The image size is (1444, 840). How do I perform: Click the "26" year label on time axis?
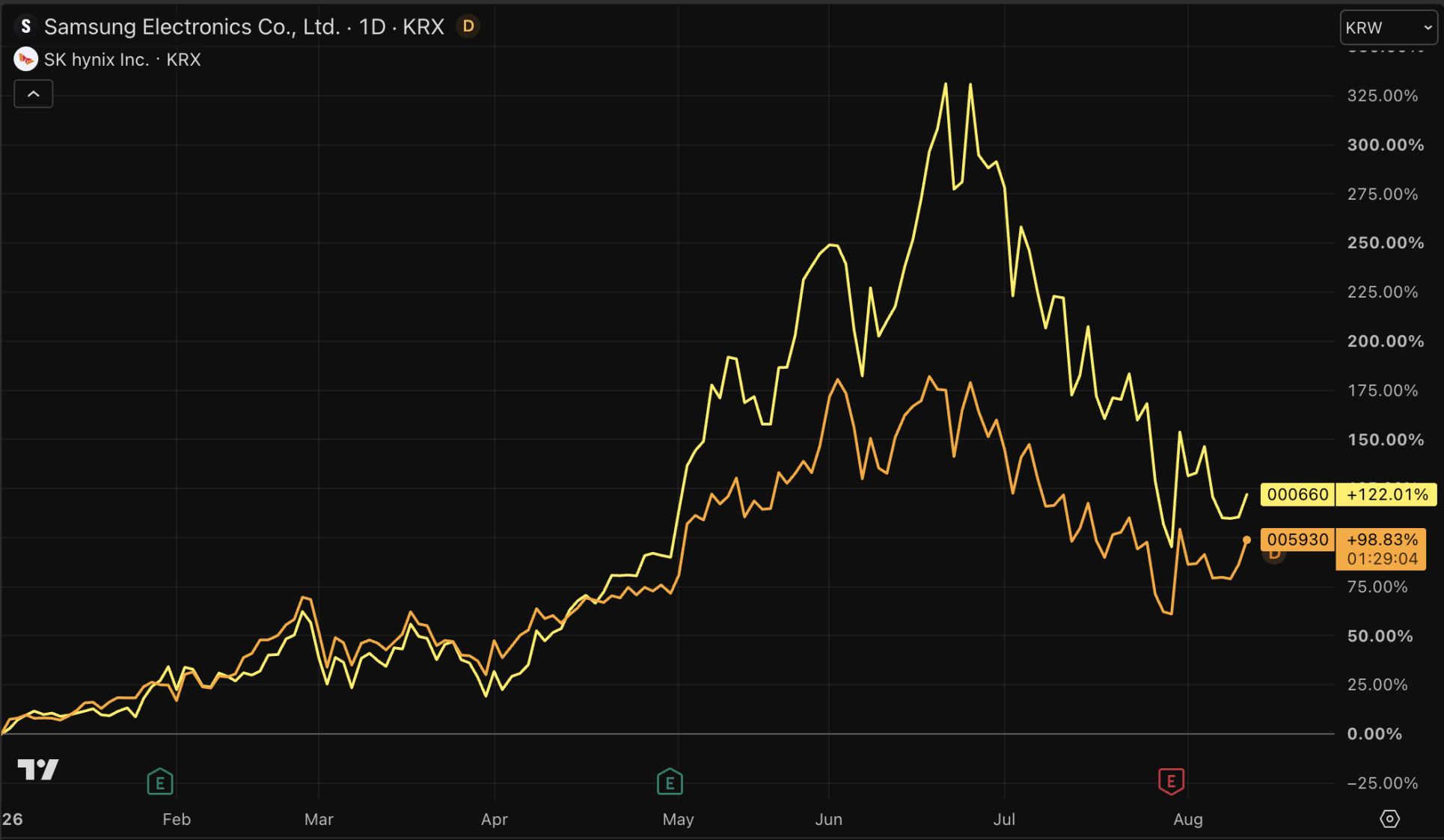(x=12, y=819)
